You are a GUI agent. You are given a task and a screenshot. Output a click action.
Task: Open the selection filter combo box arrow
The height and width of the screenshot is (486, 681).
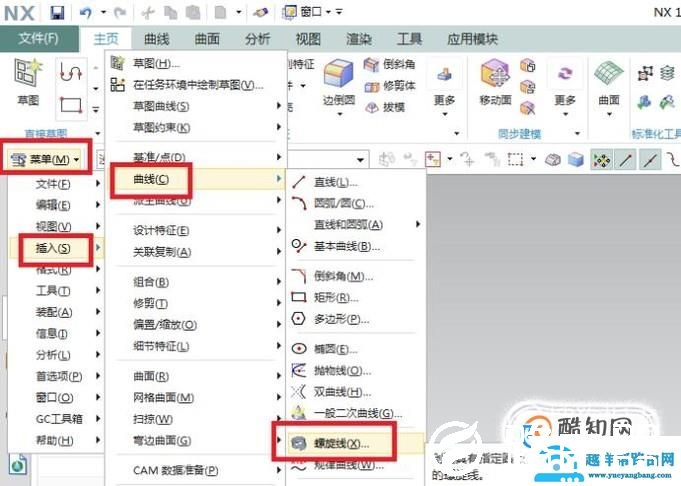pyautogui.click(x=360, y=160)
